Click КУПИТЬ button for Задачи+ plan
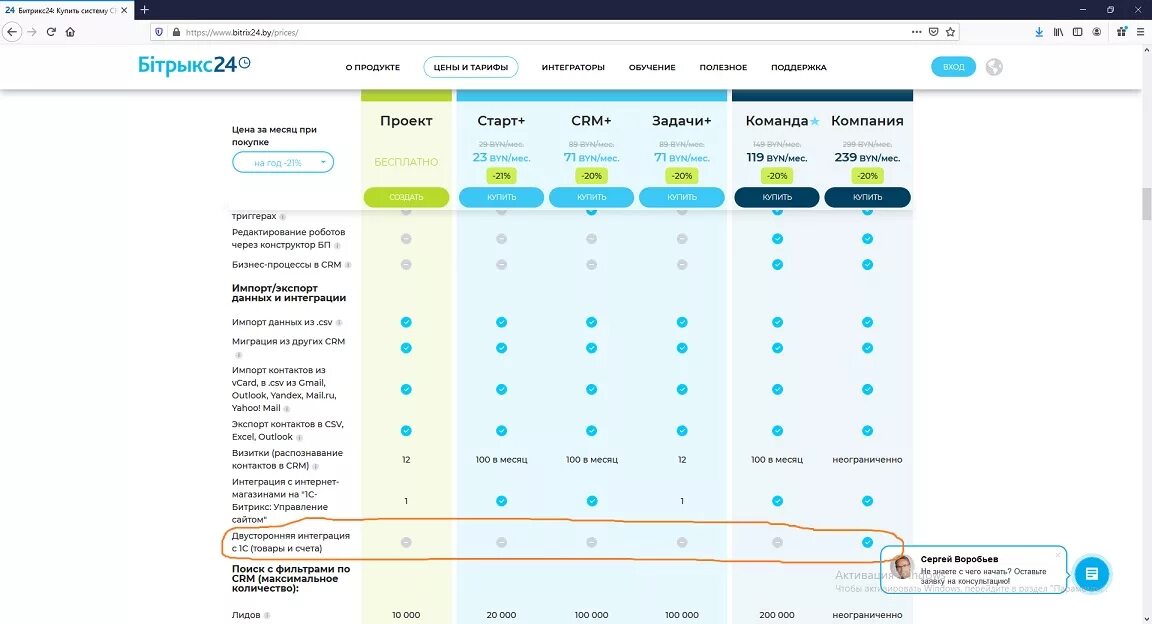 682,197
